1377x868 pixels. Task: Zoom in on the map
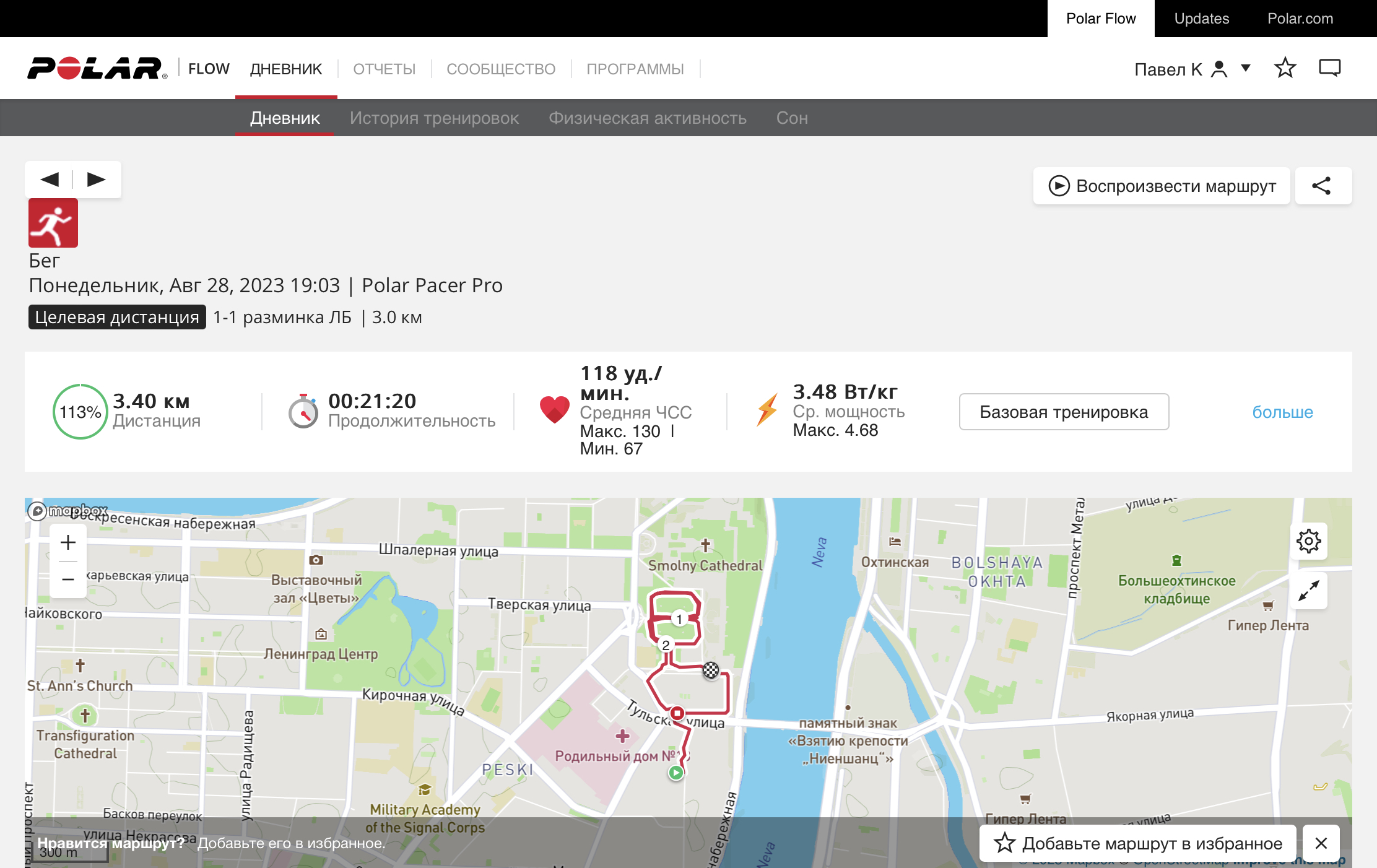click(68, 542)
